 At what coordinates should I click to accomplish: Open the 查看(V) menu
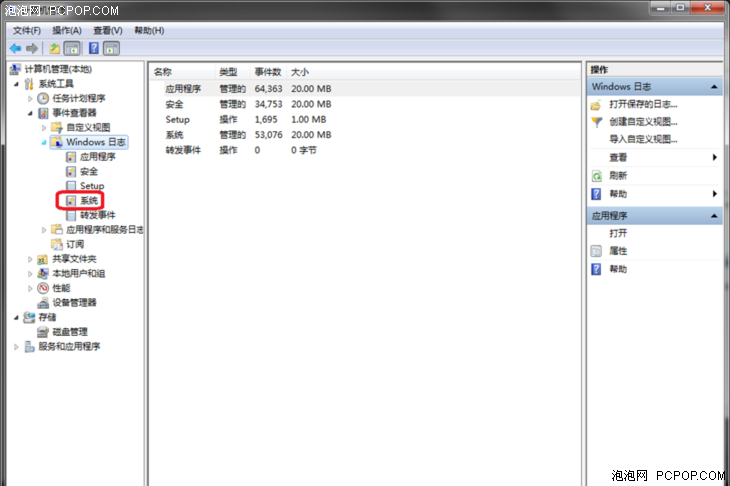pyautogui.click(x=108, y=31)
